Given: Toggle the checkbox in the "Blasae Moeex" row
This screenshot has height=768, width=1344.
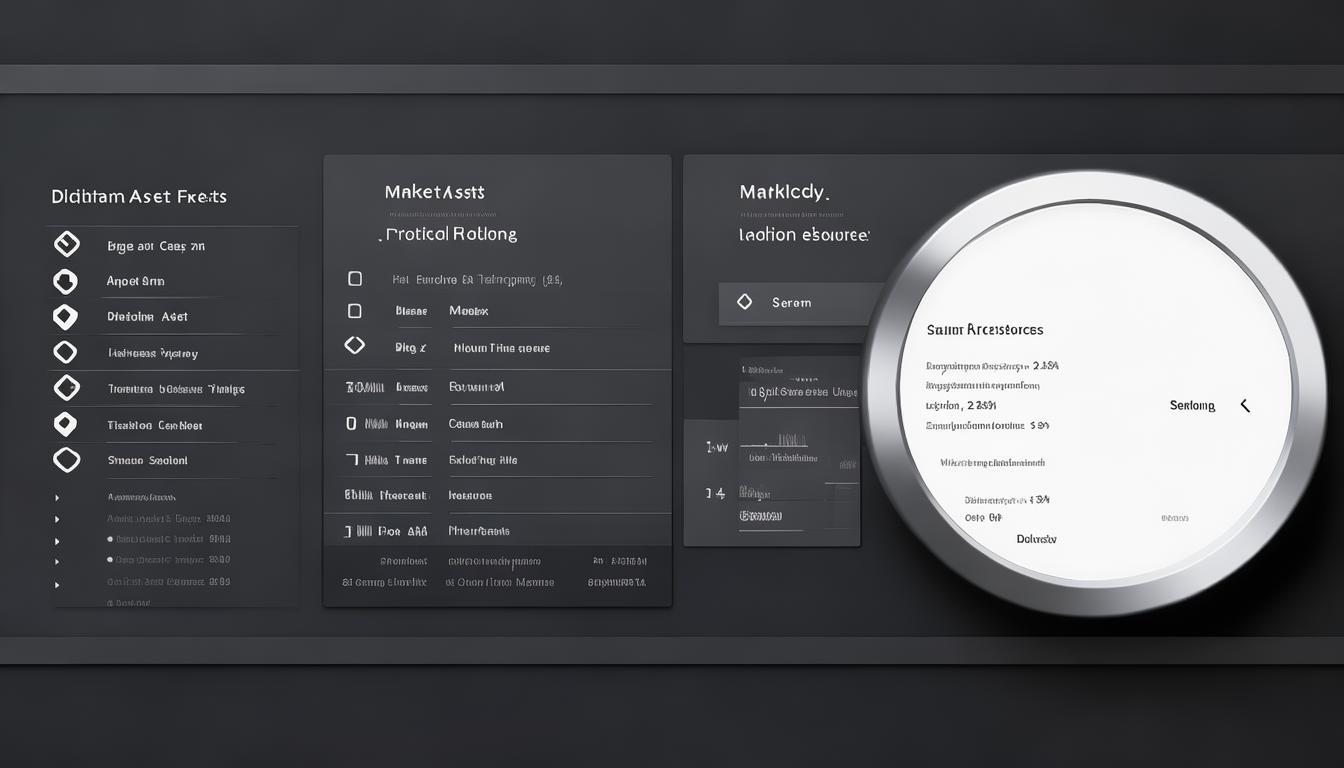Looking at the screenshot, I should pos(355,311).
